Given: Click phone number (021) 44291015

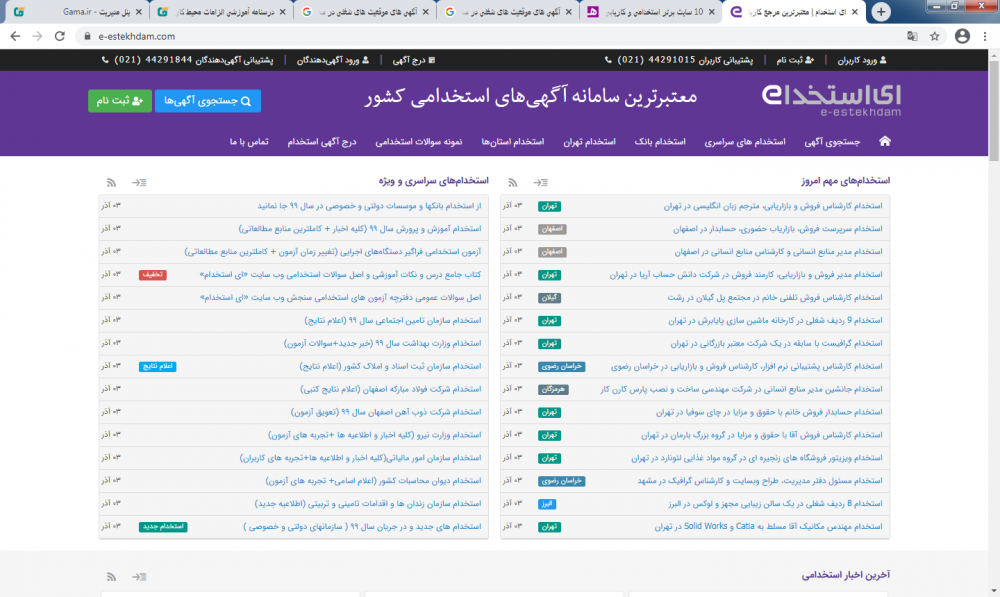Looking at the screenshot, I should (x=656, y=60).
